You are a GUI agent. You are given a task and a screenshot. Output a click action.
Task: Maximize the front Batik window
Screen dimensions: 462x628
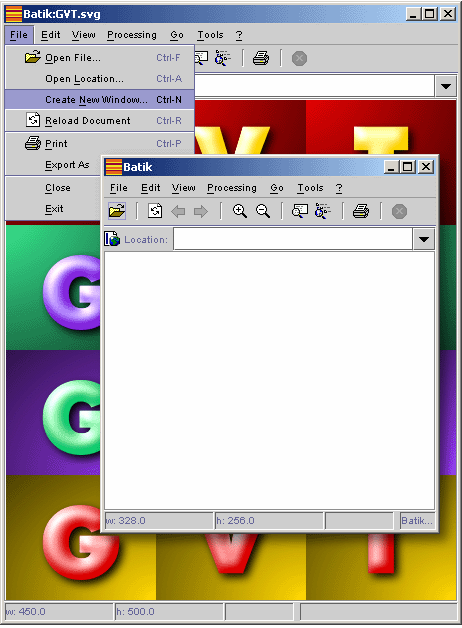pyautogui.click(x=408, y=167)
